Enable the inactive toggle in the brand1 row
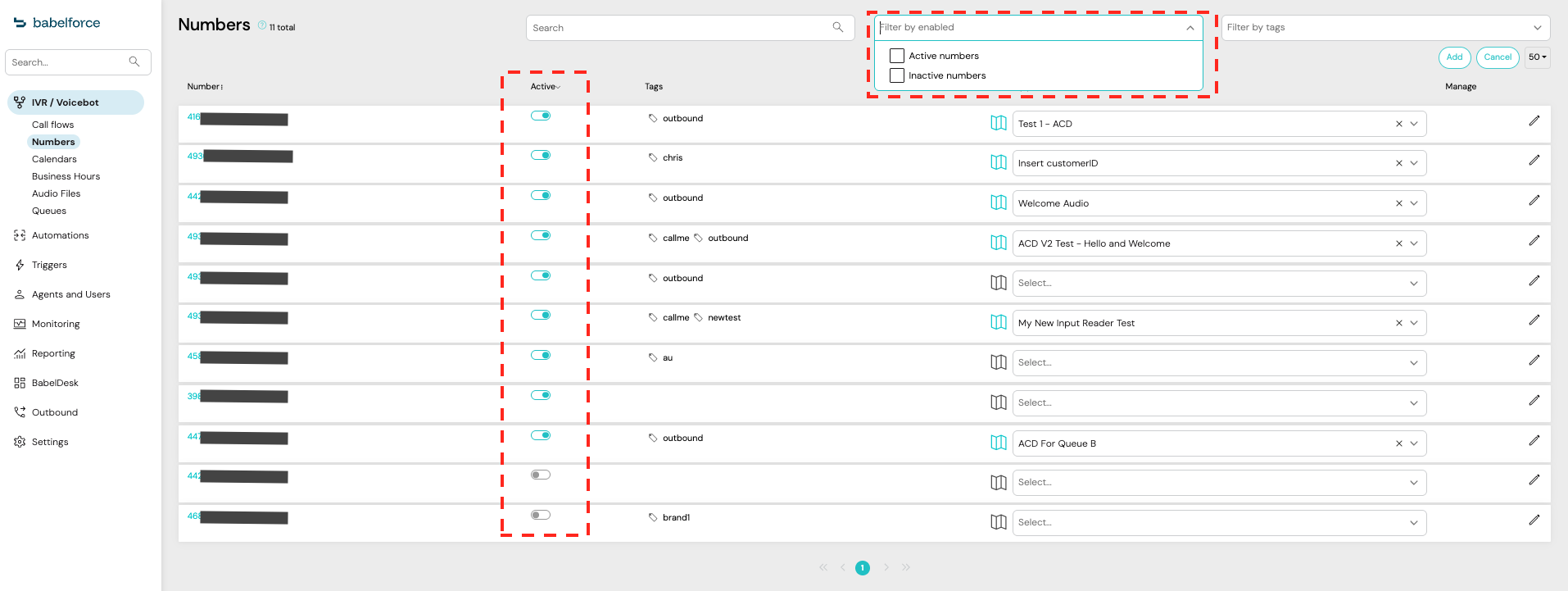 (540, 515)
